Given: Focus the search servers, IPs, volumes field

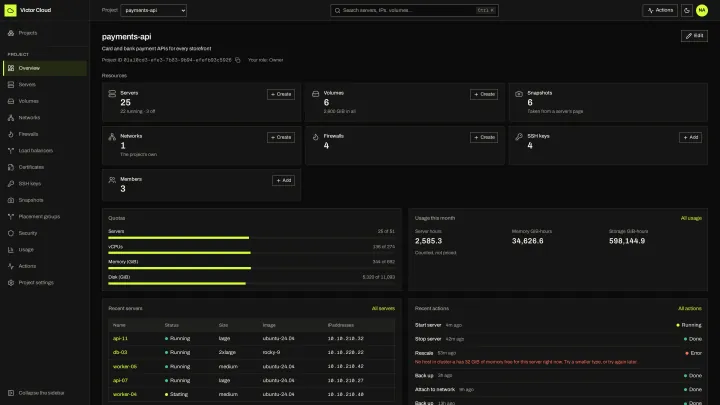Looking at the screenshot, I should [x=414, y=10].
